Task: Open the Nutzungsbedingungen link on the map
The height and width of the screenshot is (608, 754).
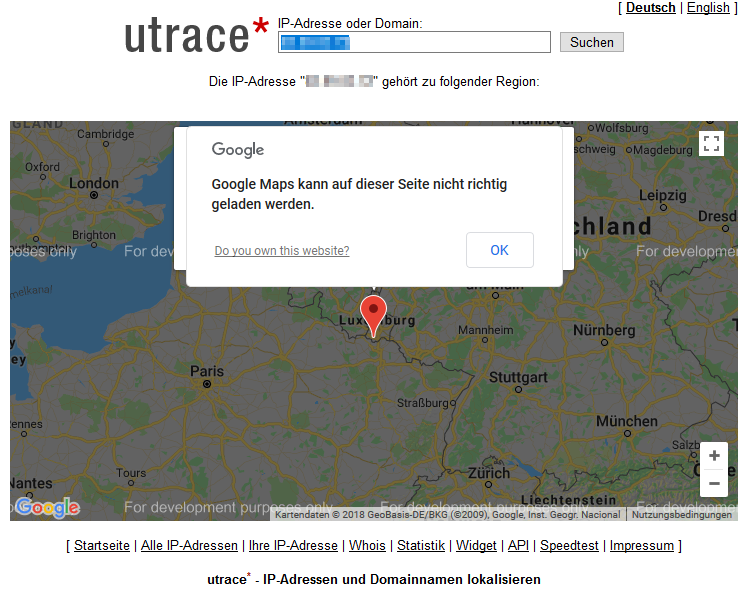Action: tap(681, 515)
